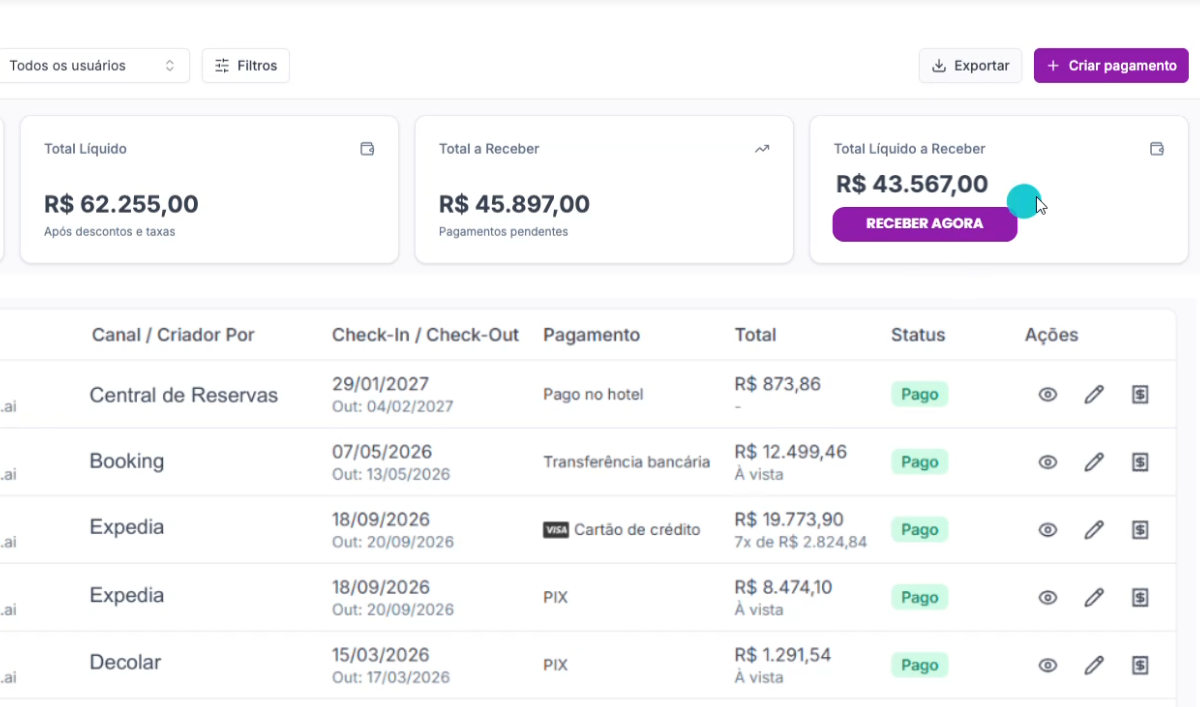1200x707 pixels.
Task: Click the wallet icon on Total Líquido card
Action: tap(367, 149)
